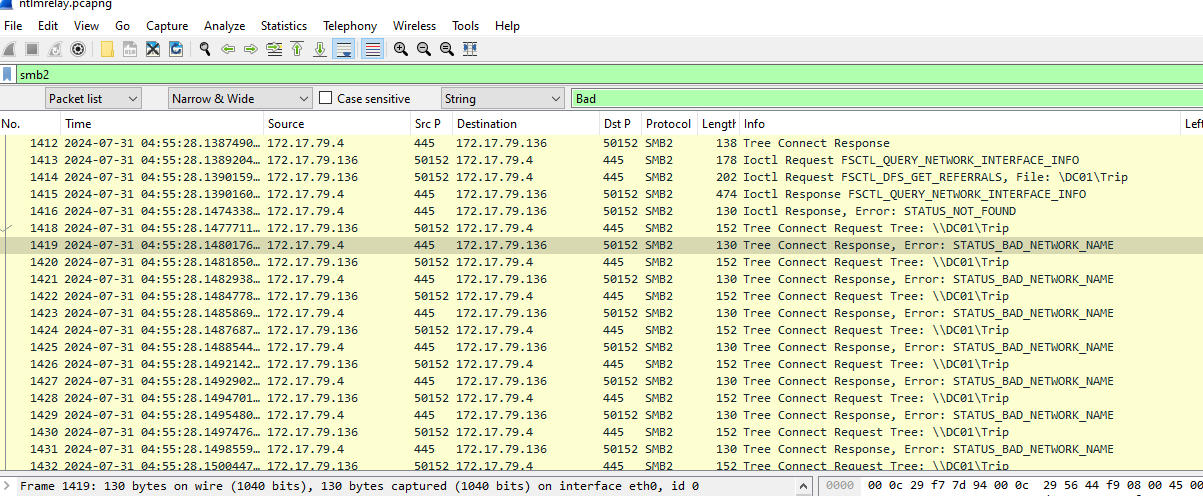Open a capture file with folder icon
Image resolution: width=1203 pixels, height=496 pixels.
pyautogui.click(x=107, y=49)
